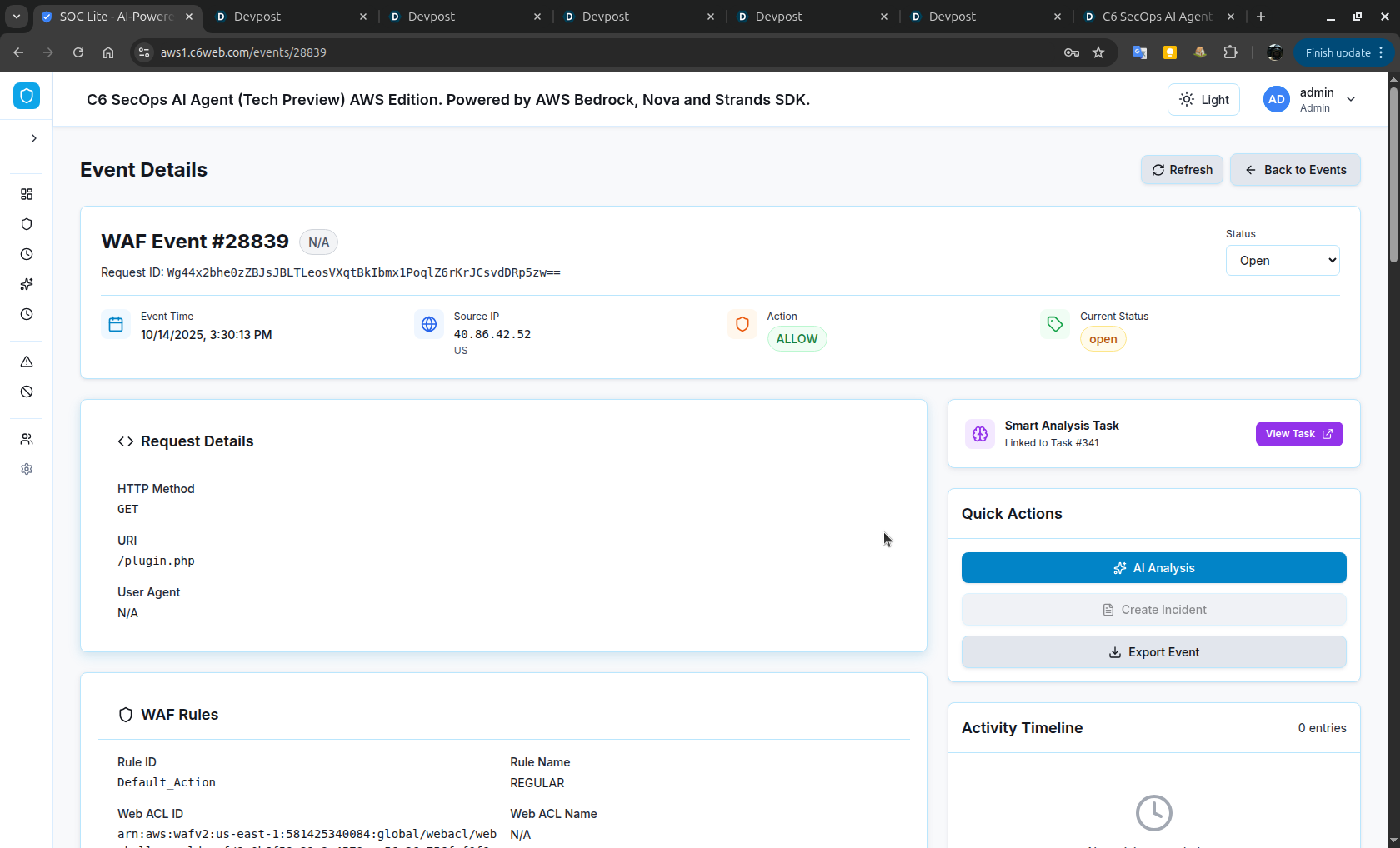Open the password key icon in address bar

click(x=1072, y=52)
